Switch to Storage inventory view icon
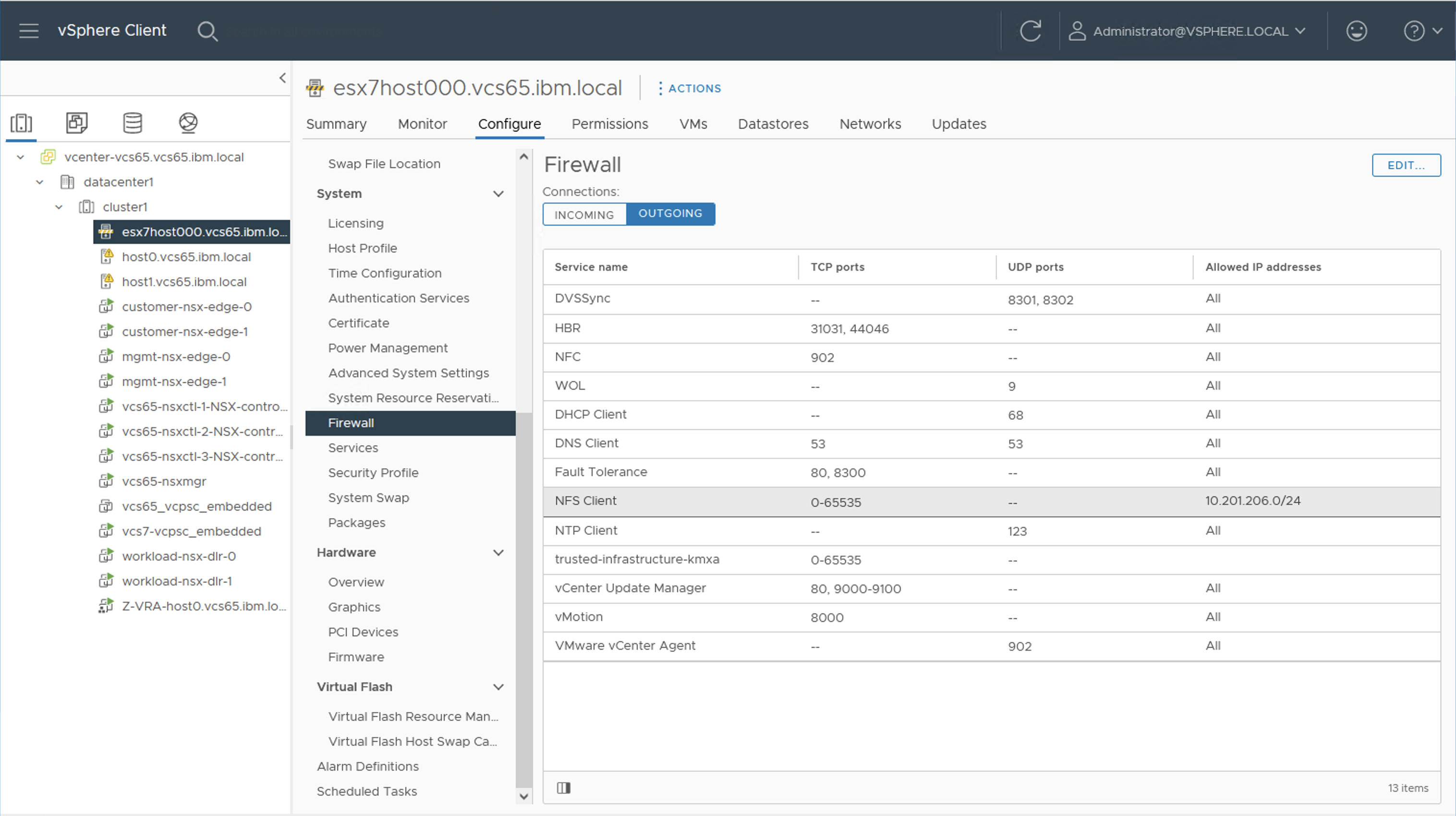The width and height of the screenshot is (1456, 816). point(132,122)
